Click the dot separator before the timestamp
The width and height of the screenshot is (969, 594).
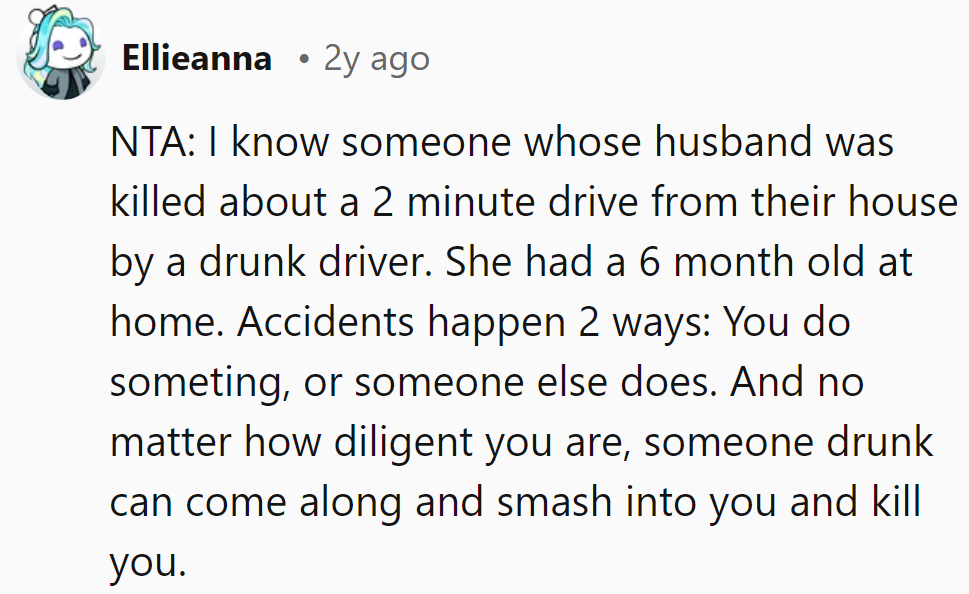point(303,60)
